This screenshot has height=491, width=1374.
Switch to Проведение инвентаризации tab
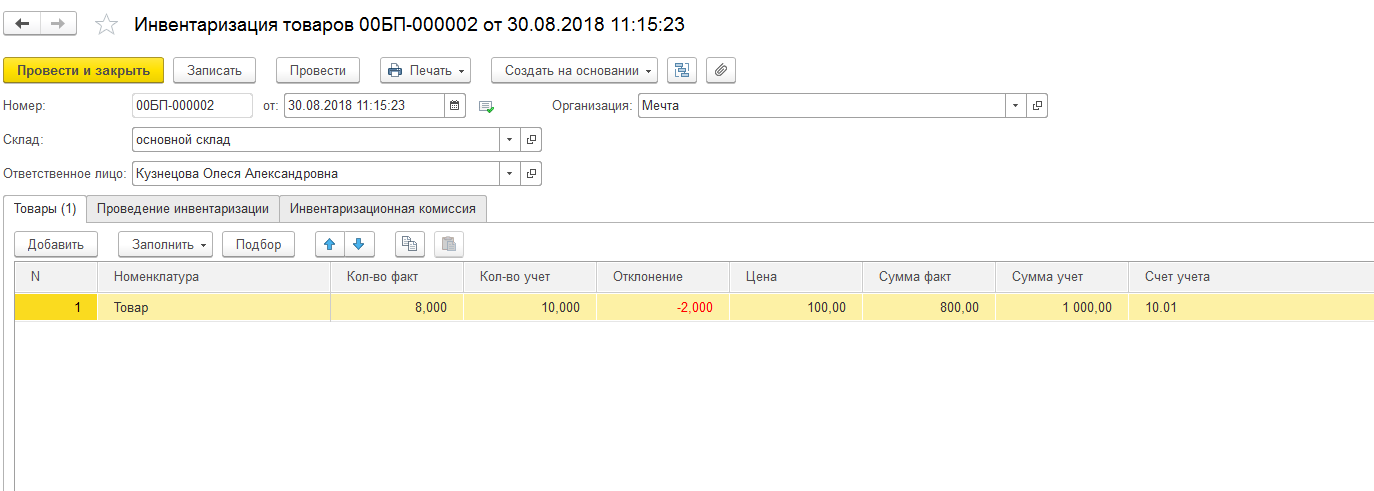click(183, 209)
